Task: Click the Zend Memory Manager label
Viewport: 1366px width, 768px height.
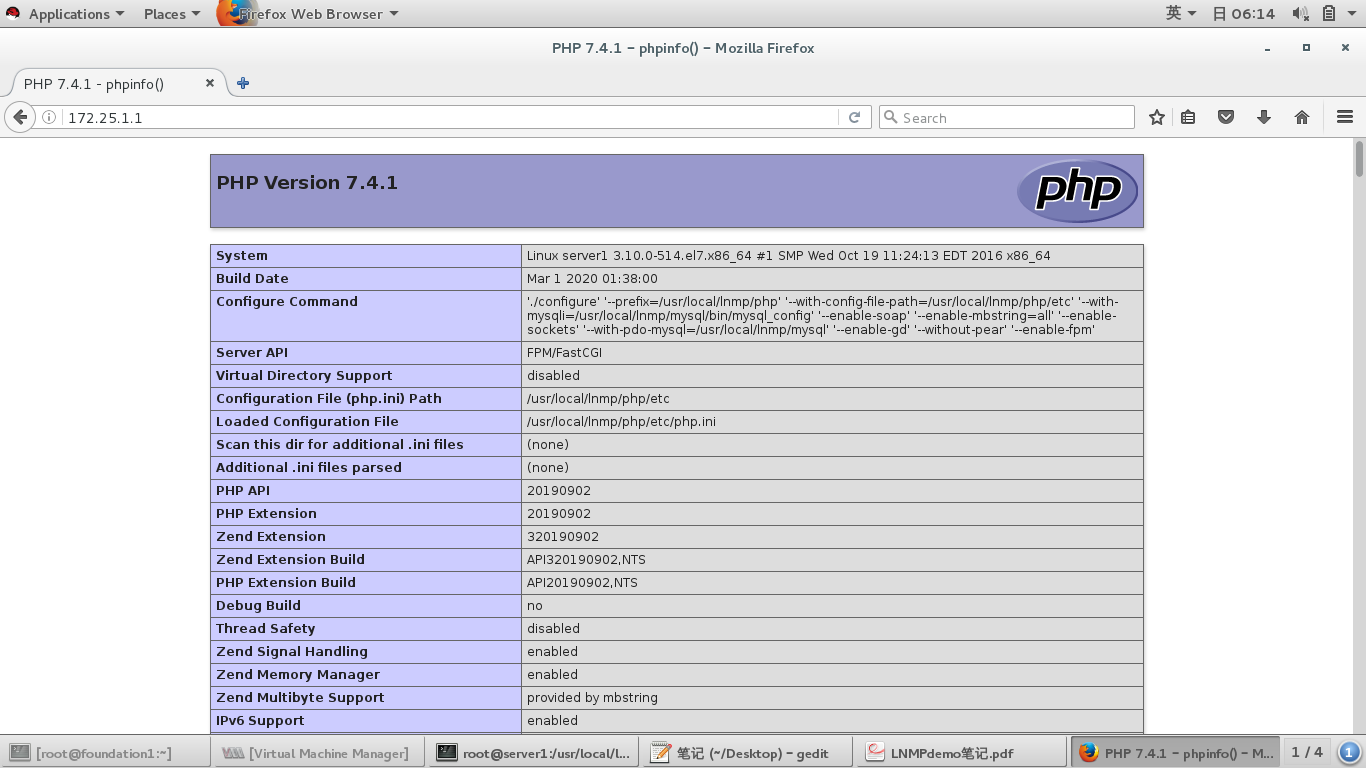Action: 298,675
